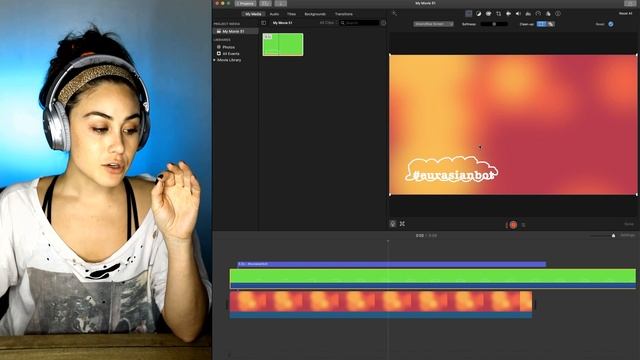Open browser settings gear beside search
Image resolution: width=640 pixels, height=360 pixels.
click(x=383, y=23)
